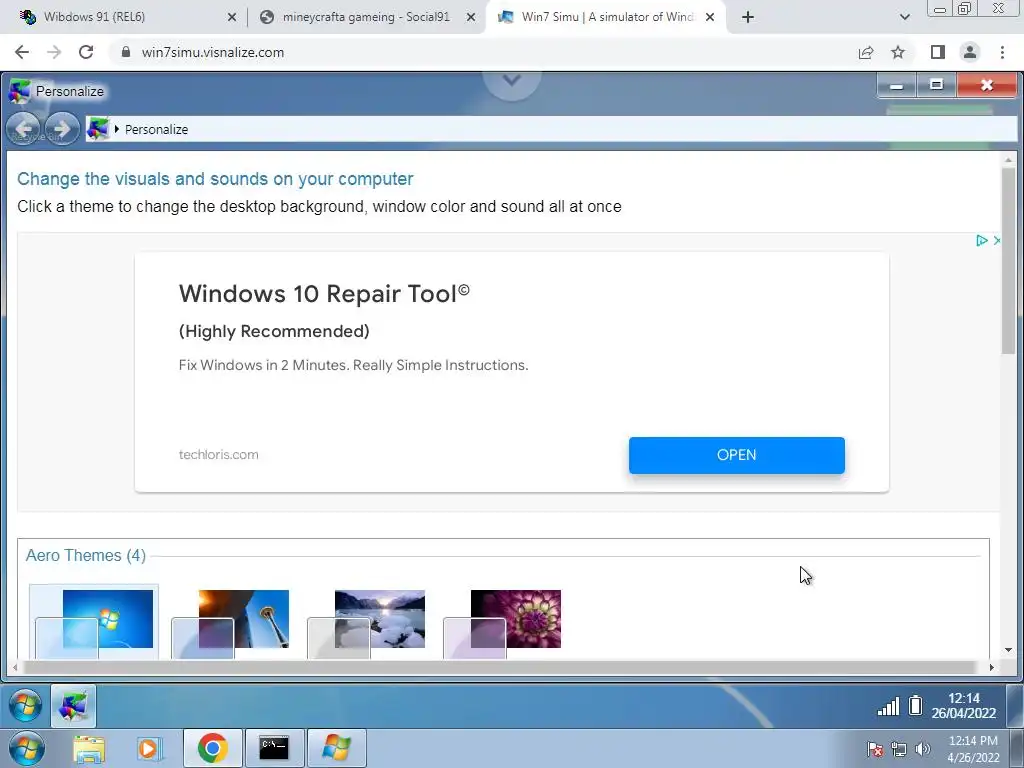Open the Chrome three-dot menu

(x=1002, y=52)
